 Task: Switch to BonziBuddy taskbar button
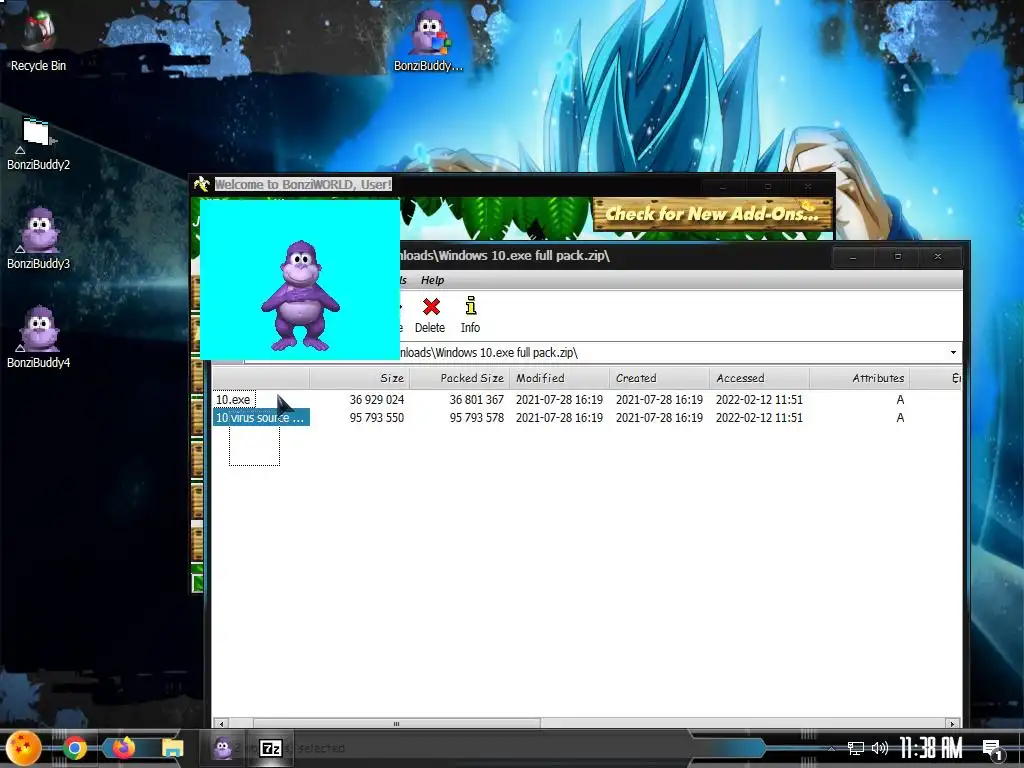[x=223, y=748]
